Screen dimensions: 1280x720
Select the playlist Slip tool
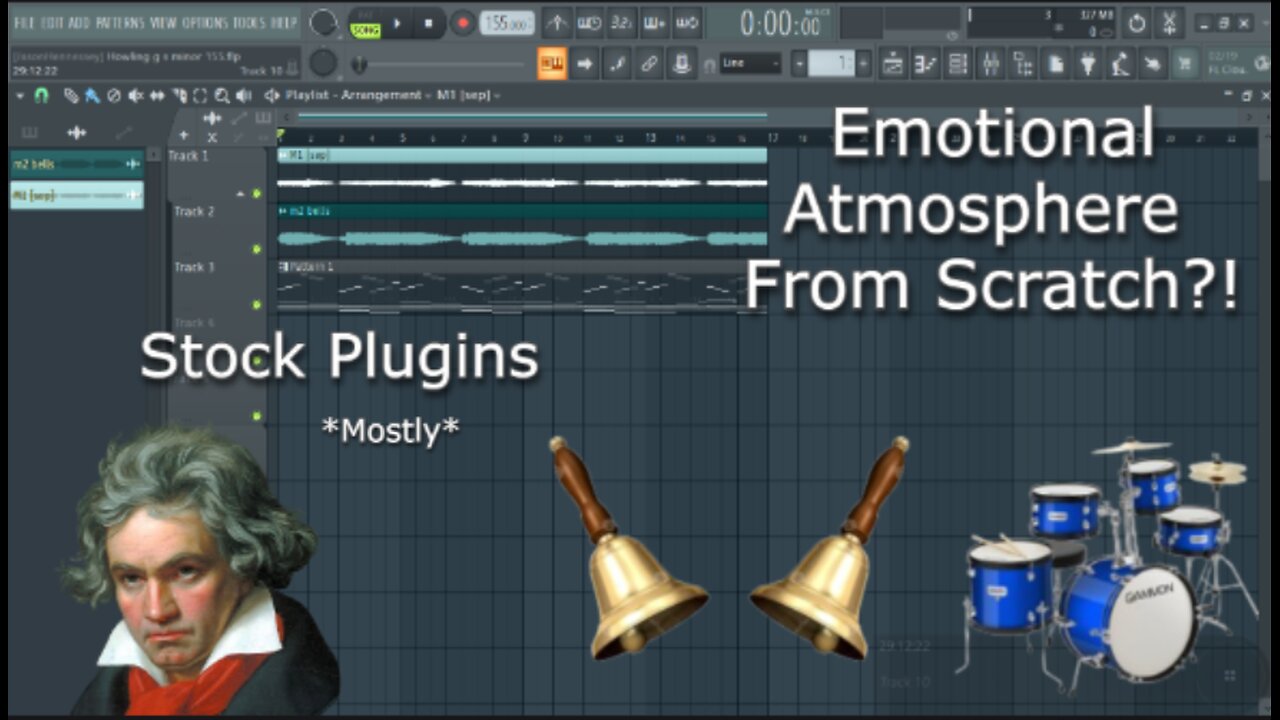pyautogui.click(x=158, y=96)
